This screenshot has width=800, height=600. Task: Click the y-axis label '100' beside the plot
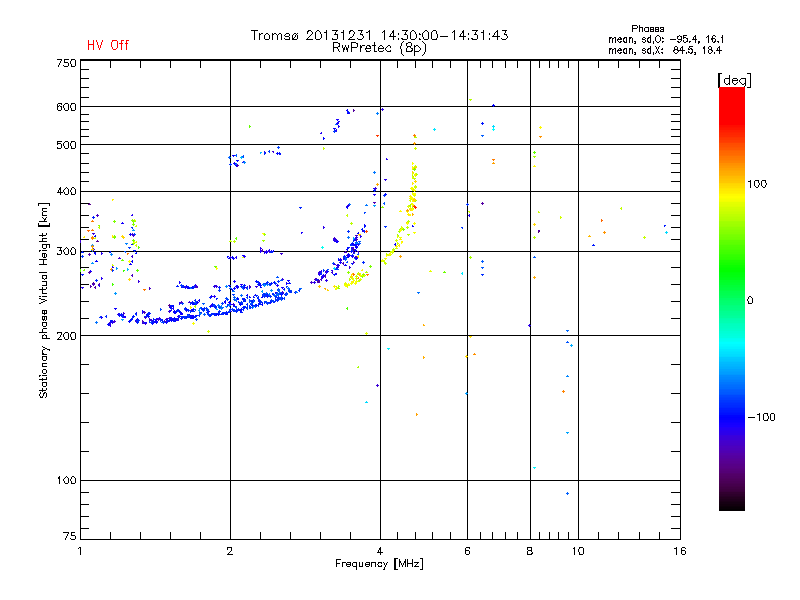(66, 481)
